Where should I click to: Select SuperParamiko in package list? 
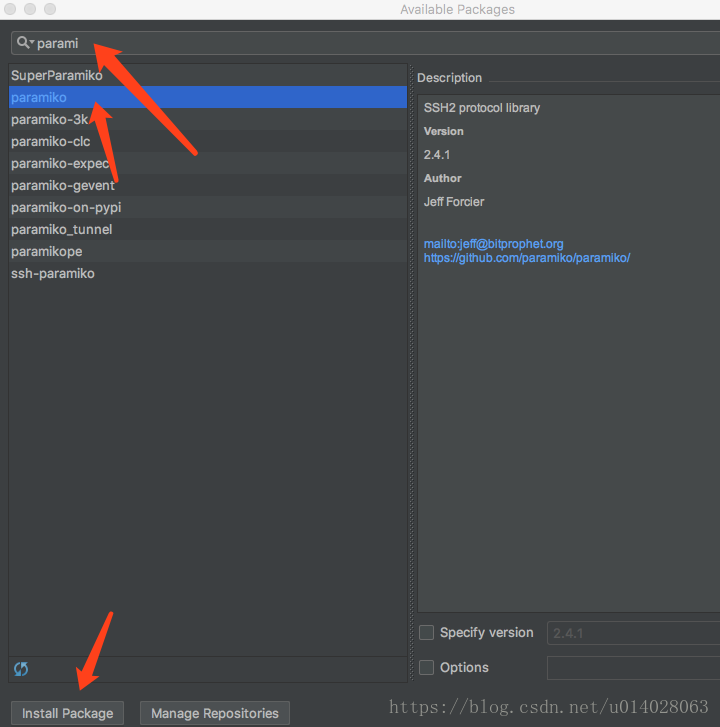(x=208, y=75)
